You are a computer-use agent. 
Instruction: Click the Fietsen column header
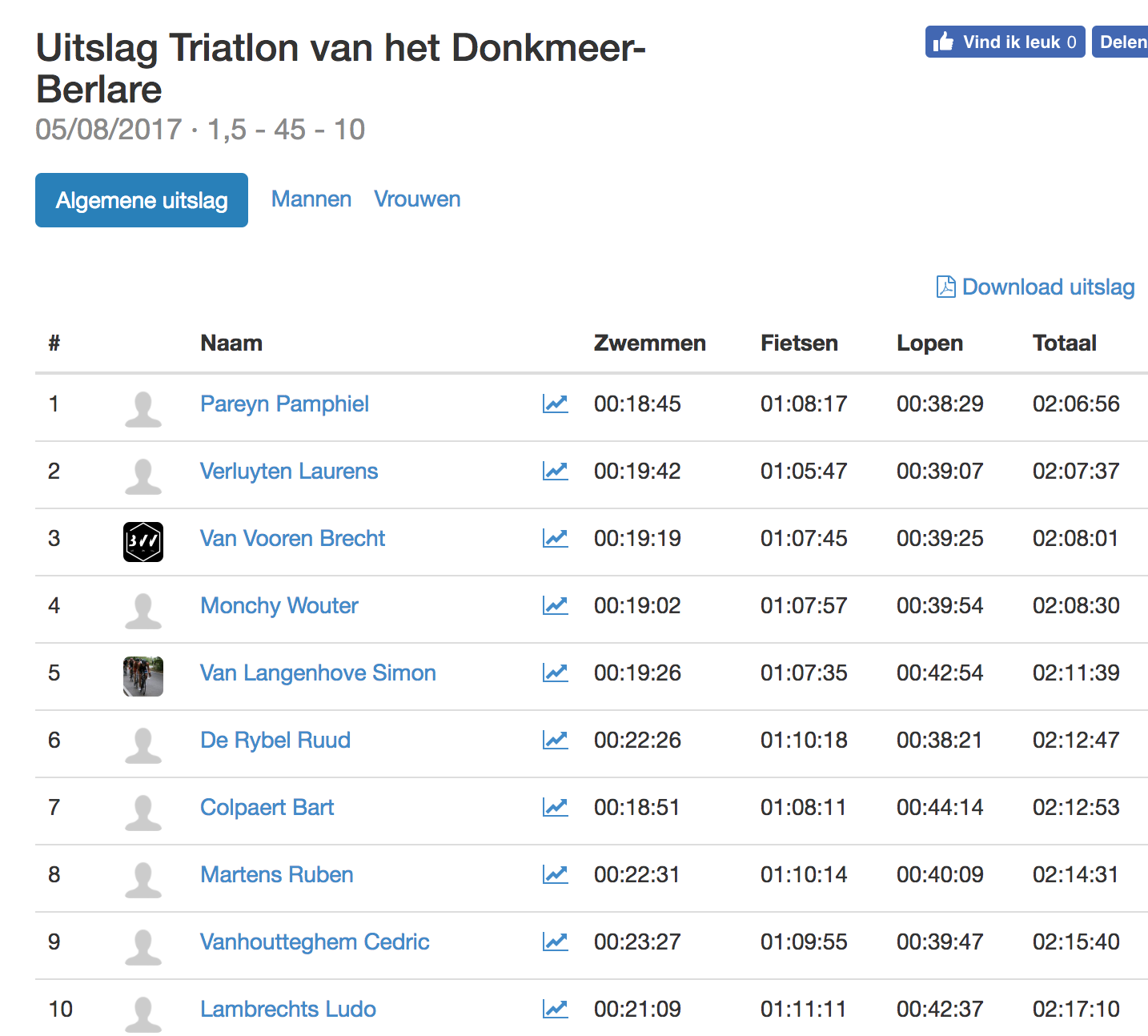click(x=799, y=343)
